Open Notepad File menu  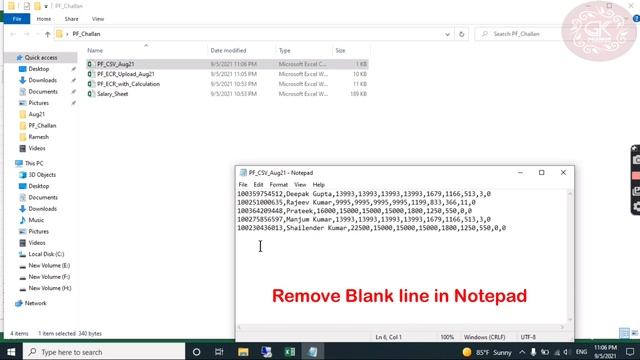click(243, 185)
